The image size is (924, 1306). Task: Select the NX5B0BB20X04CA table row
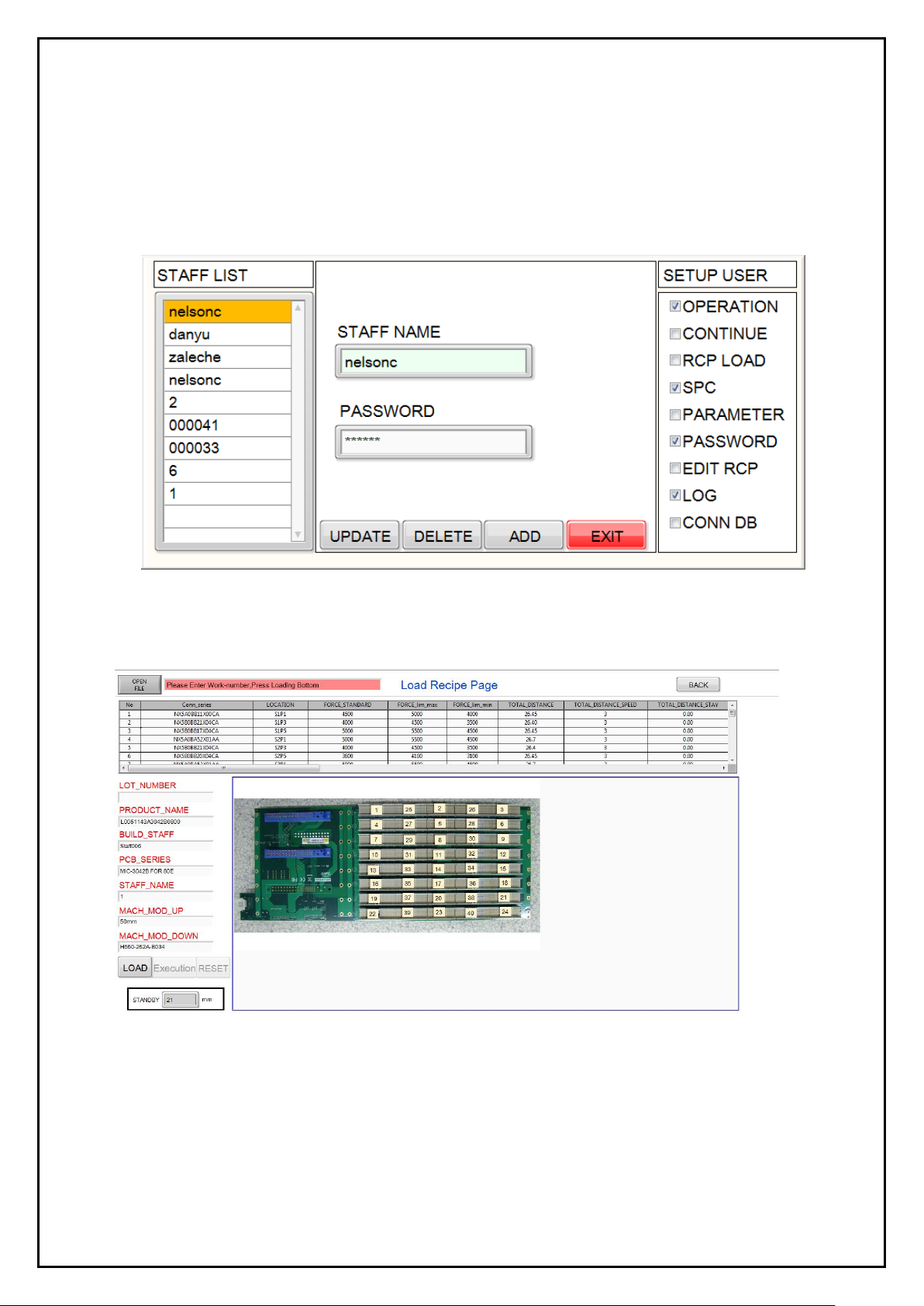(x=423, y=756)
